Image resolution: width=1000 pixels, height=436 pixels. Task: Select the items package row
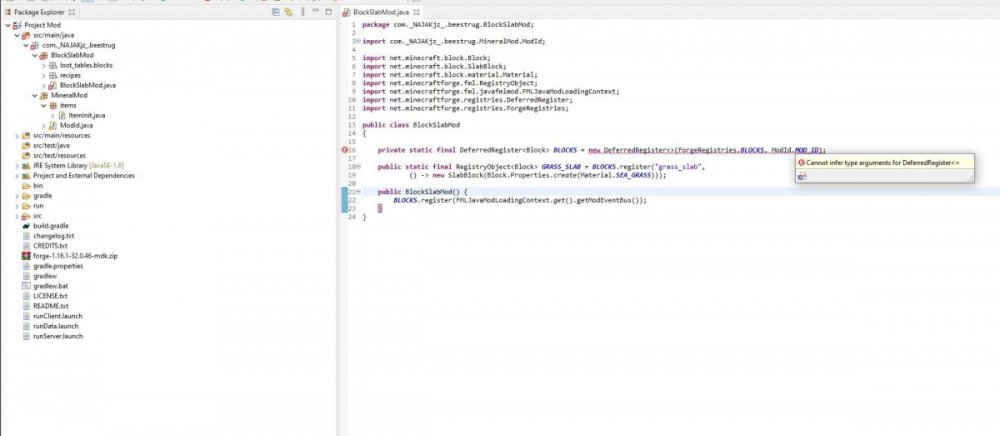pyautogui.click(x=68, y=106)
